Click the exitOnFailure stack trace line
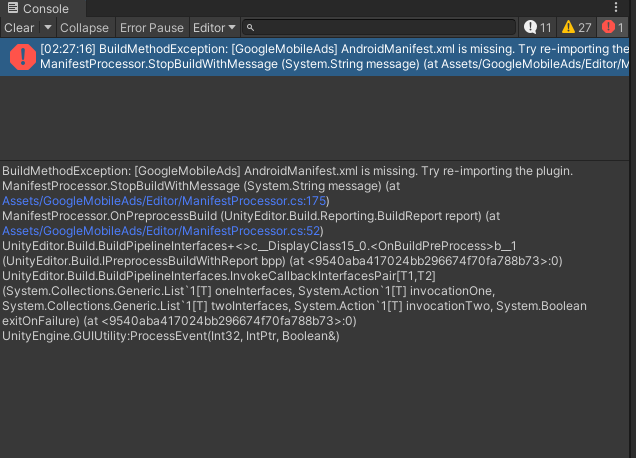This screenshot has width=636, height=458. pos(179,321)
